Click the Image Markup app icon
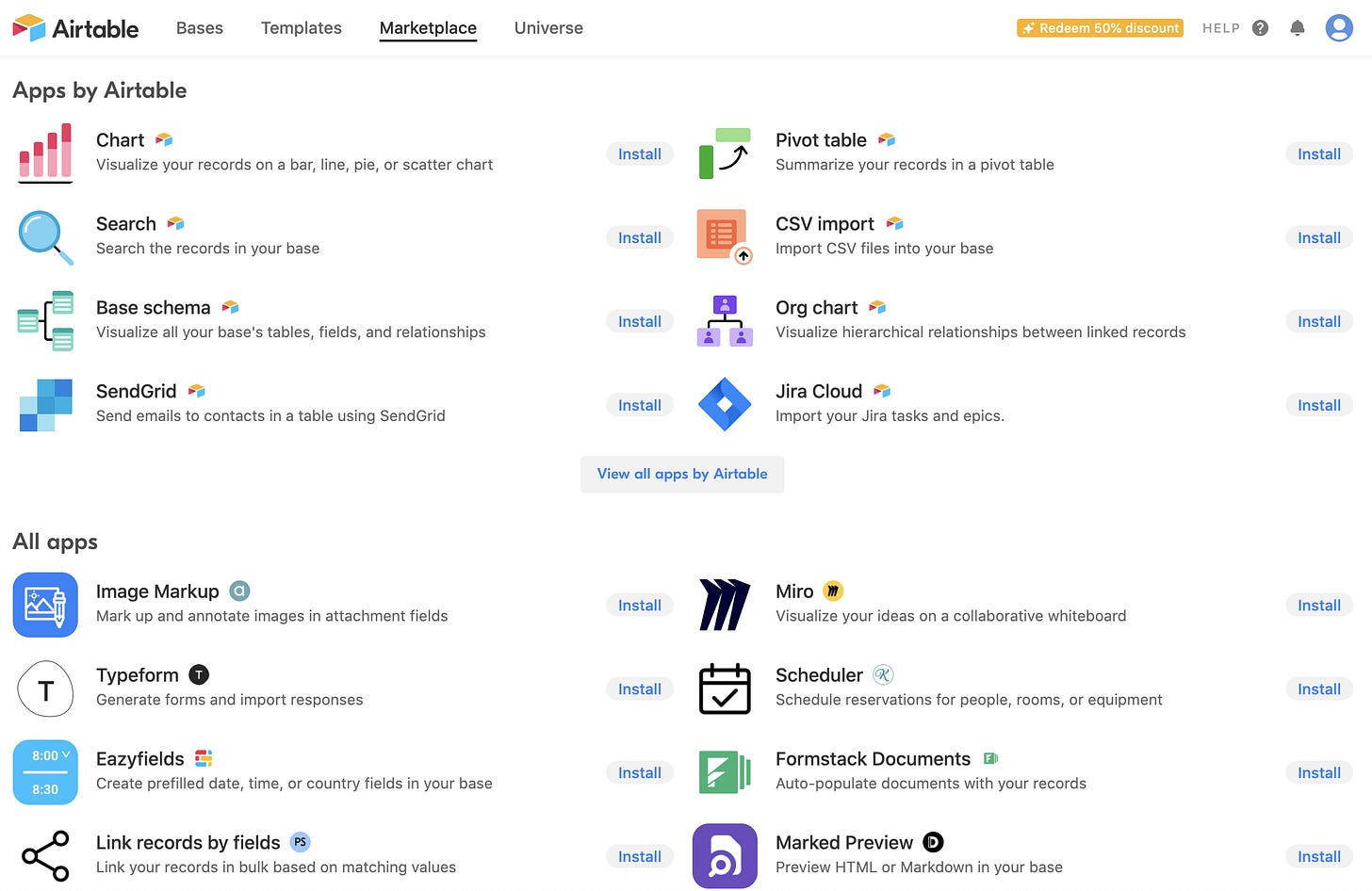Image resolution: width=1372 pixels, height=891 pixels. coord(45,605)
